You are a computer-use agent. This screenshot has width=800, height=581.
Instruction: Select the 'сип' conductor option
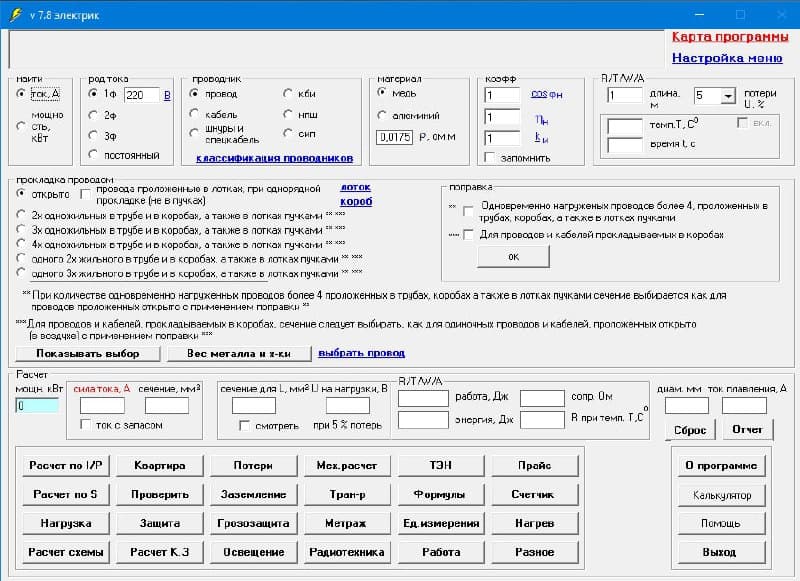(288, 133)
